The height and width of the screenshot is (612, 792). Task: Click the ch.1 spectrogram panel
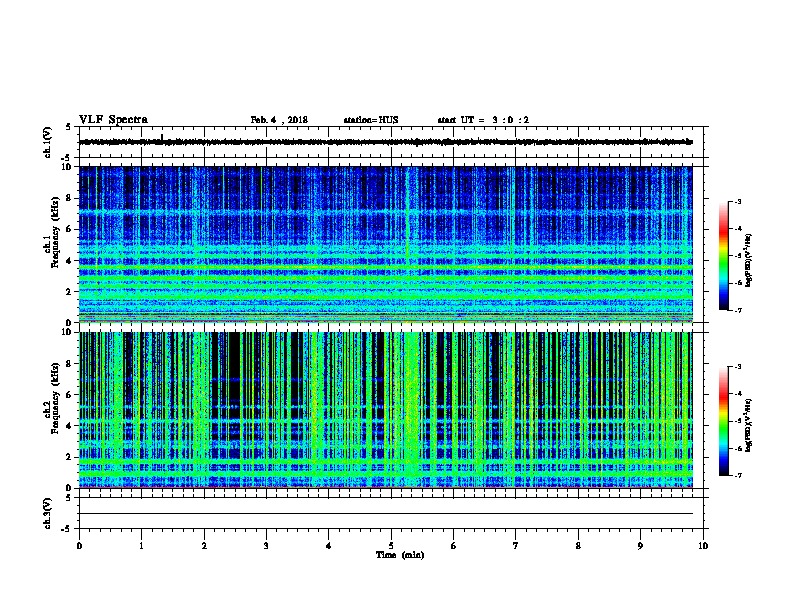click(386, 244)
